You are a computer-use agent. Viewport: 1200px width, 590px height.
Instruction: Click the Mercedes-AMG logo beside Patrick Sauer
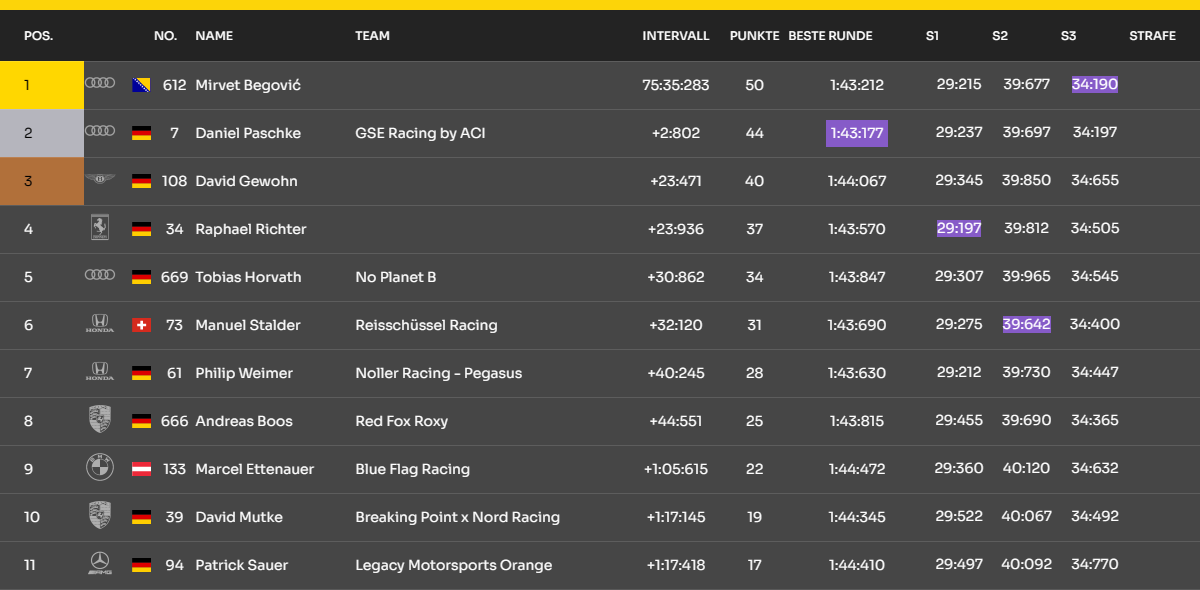point(100,564)
